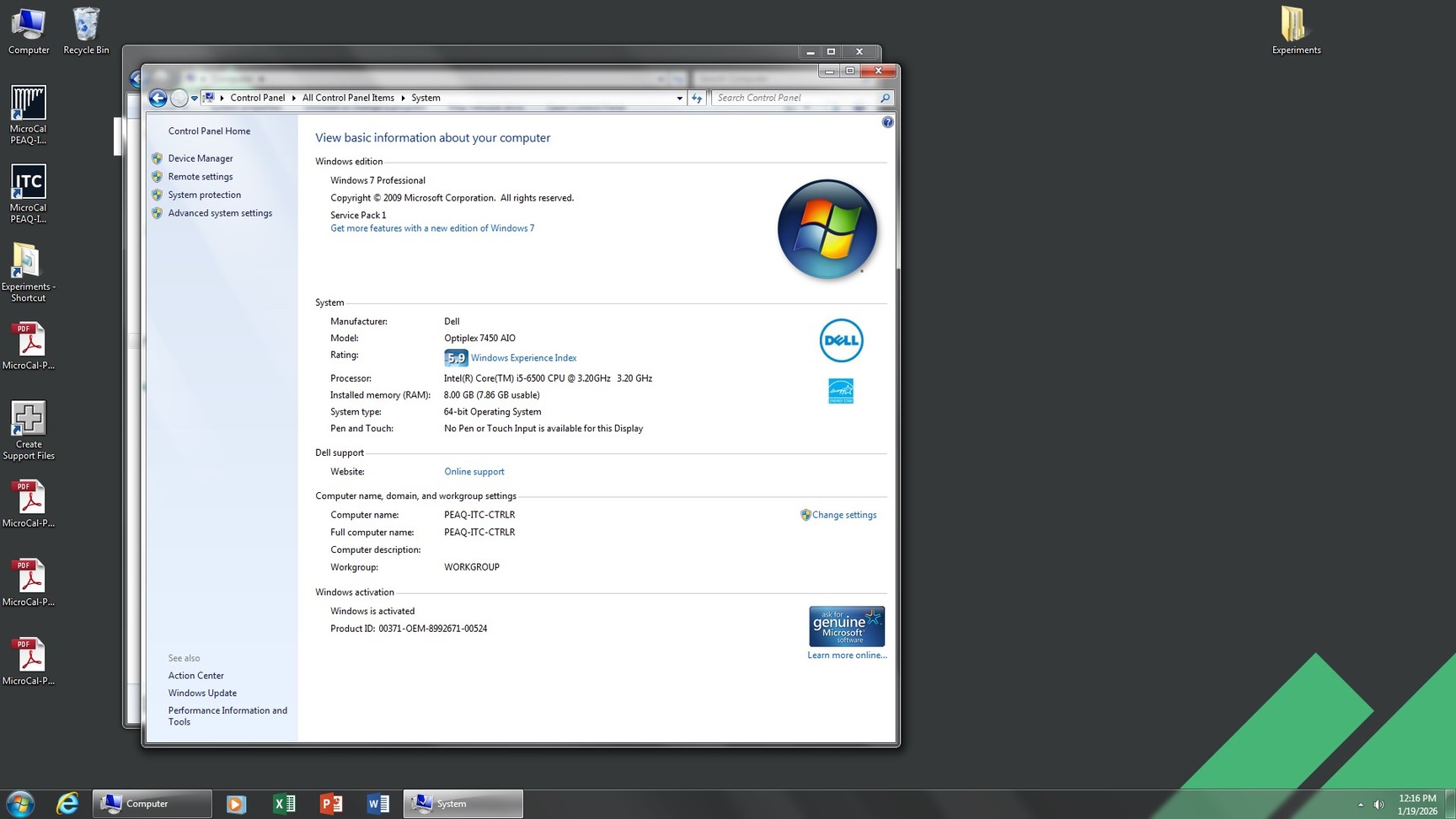Open Advanced system settings
The image size is (1456, 819).
point(219,213)
